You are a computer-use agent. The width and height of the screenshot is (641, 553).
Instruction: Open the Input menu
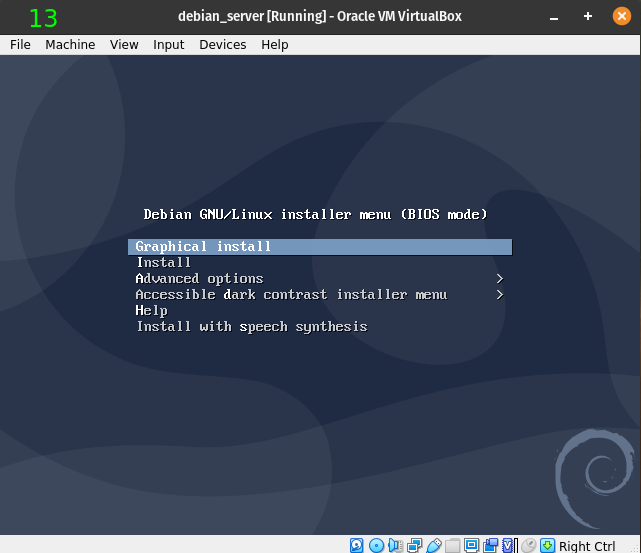click(168, 45)
